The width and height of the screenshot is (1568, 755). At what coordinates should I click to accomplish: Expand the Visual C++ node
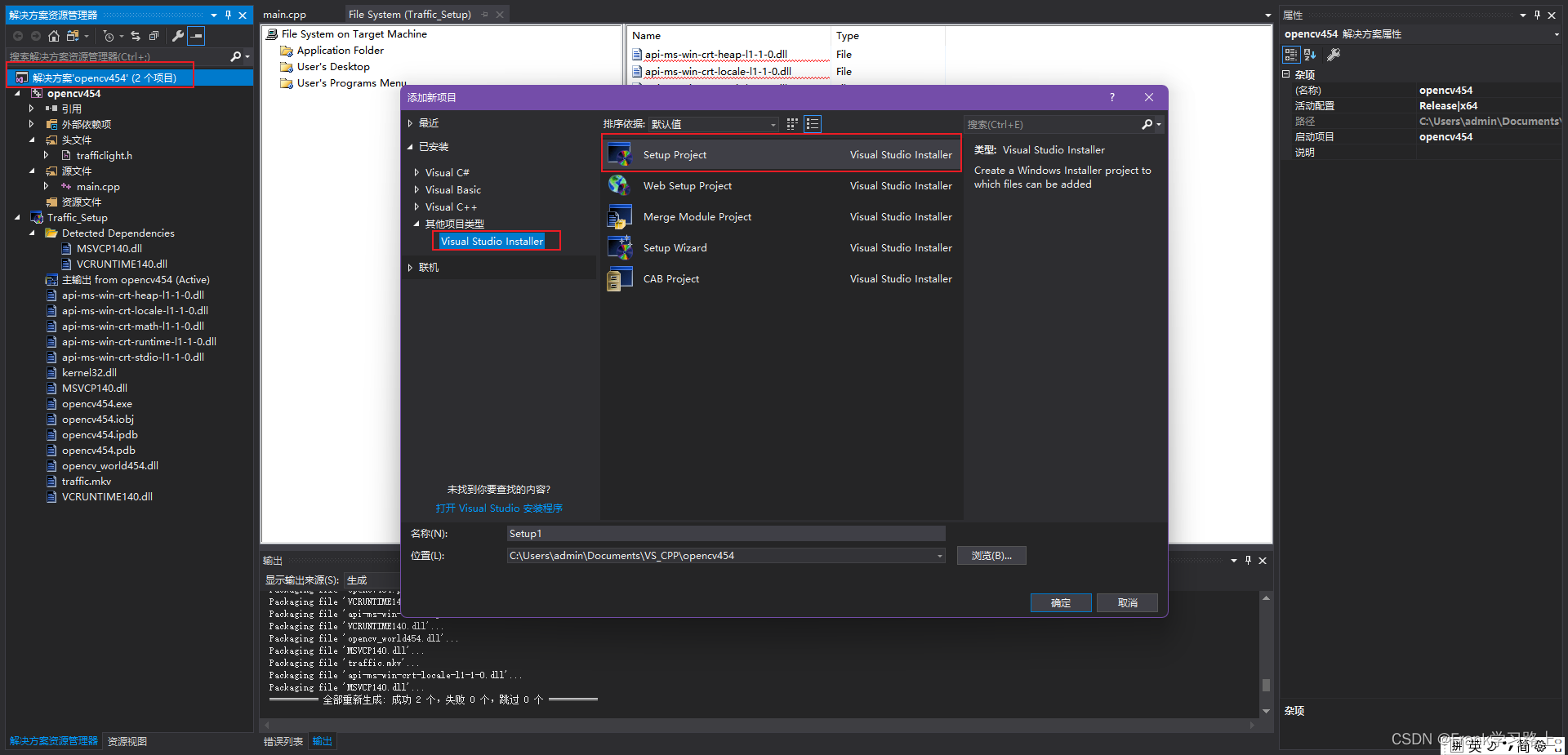tap(416, 207)
